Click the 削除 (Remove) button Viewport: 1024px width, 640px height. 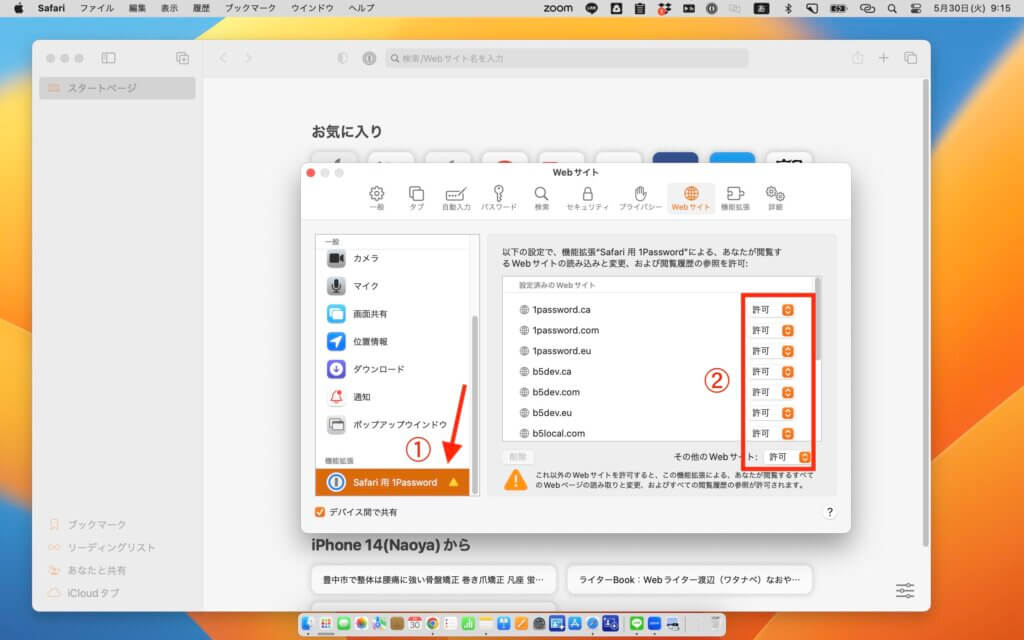click(x=518, y=457)
